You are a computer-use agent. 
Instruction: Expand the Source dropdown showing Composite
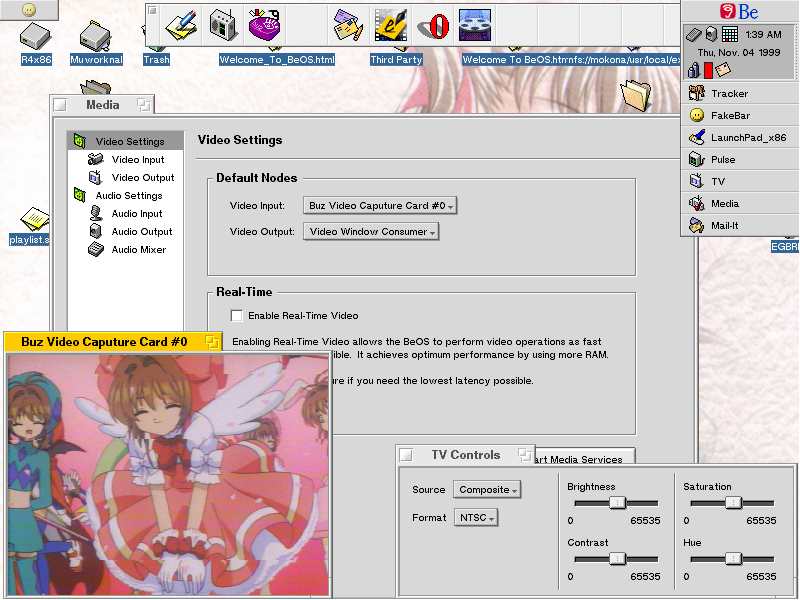[487, 490]
